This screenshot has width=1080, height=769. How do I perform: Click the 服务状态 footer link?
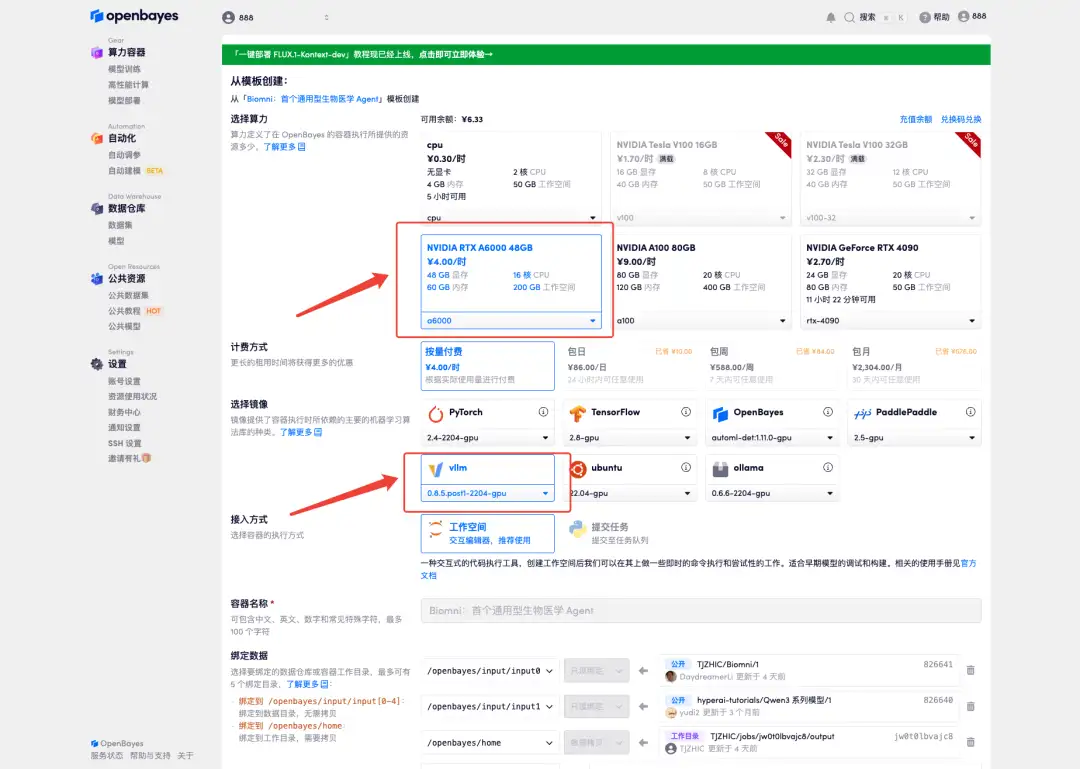pos(107,756)
